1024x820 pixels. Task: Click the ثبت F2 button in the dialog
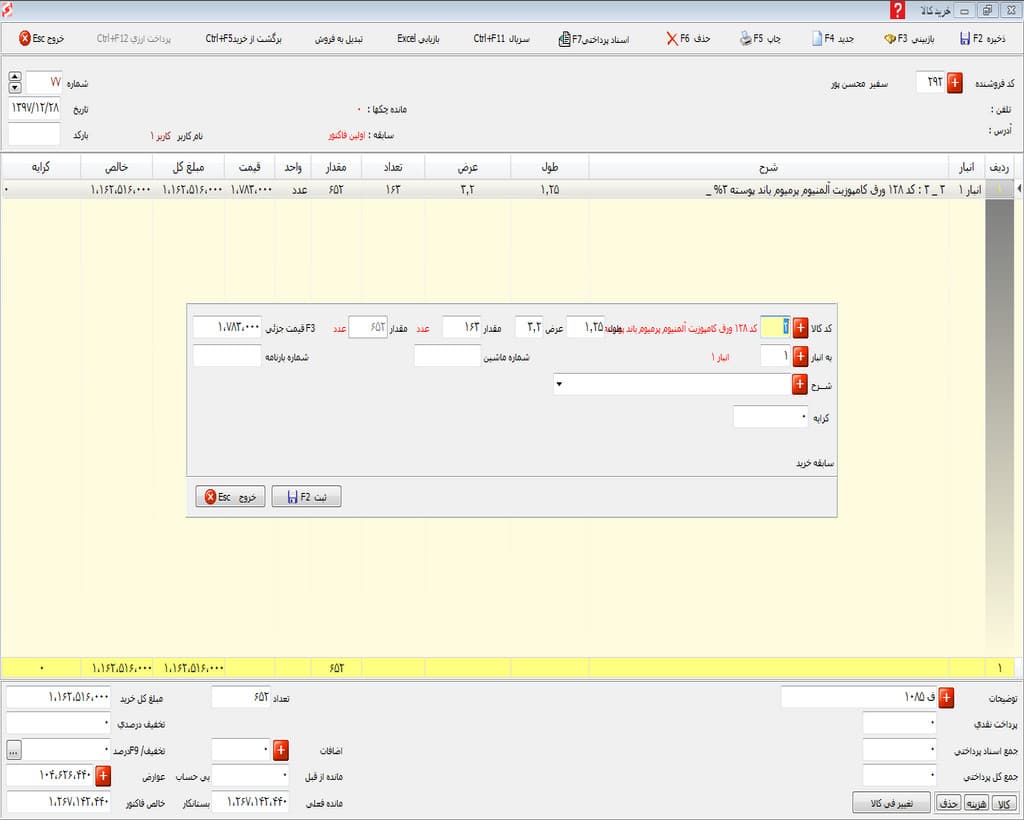pyautogui.click(x=306, y=497)
